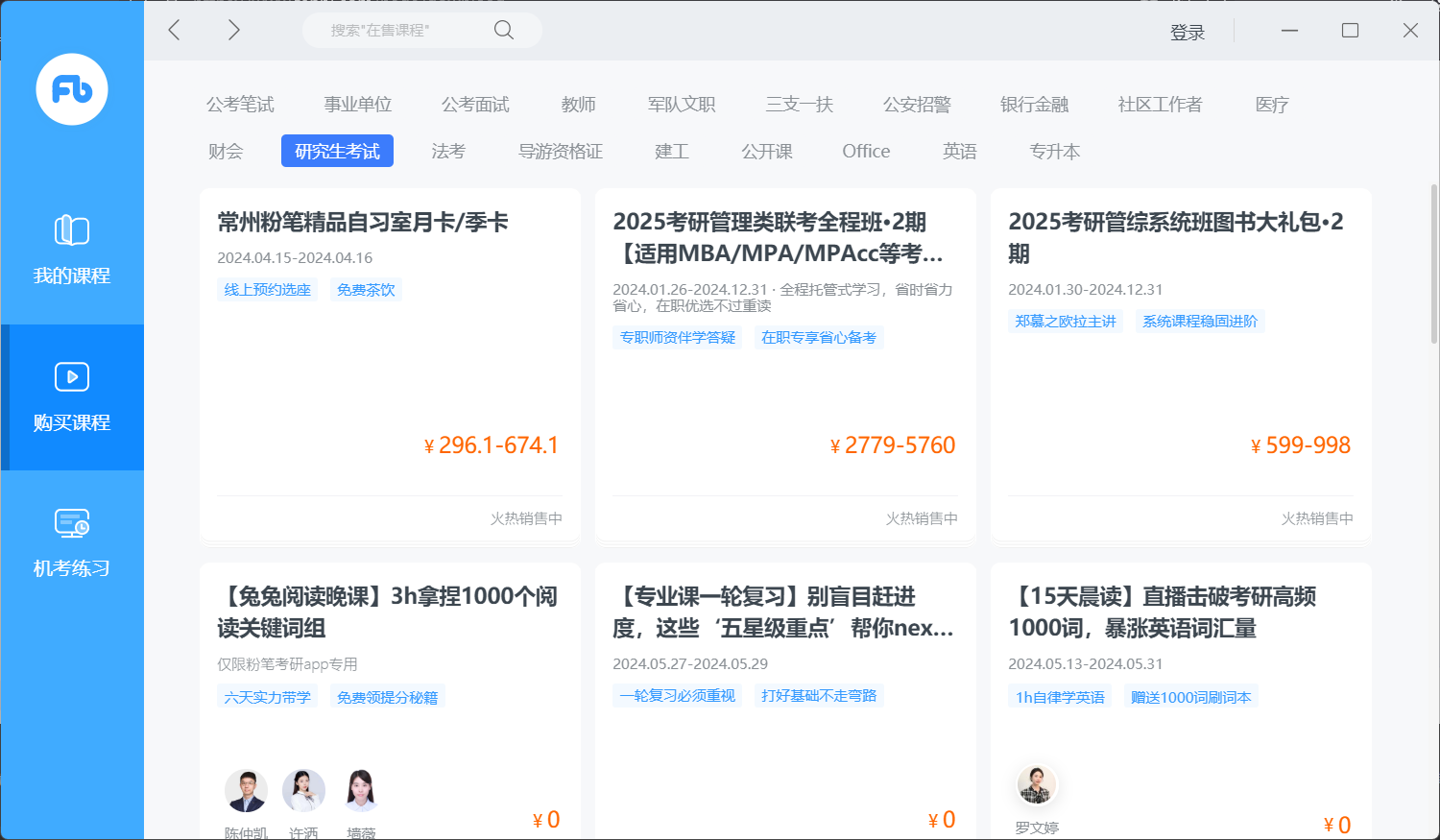Select the 军队文职 category
1440x840 pixels.
coord(682,105)
